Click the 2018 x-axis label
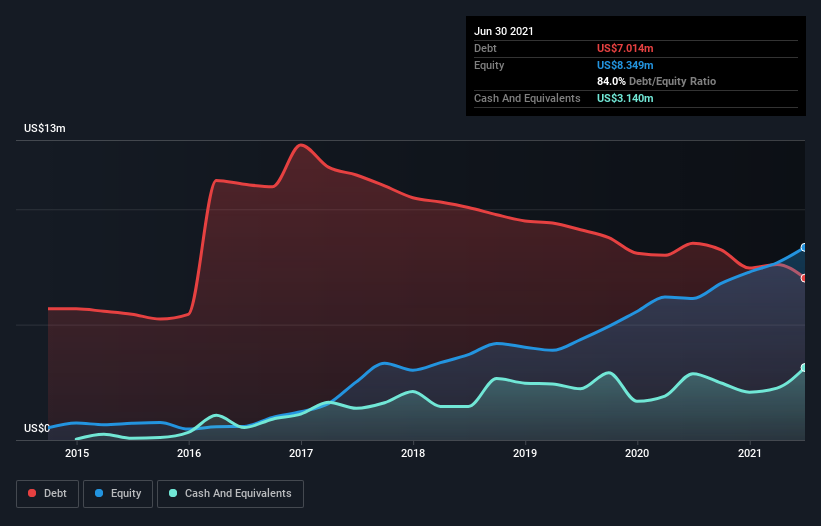Image resolution: width=821 pixels, height=526 pixels. point(413,453)
